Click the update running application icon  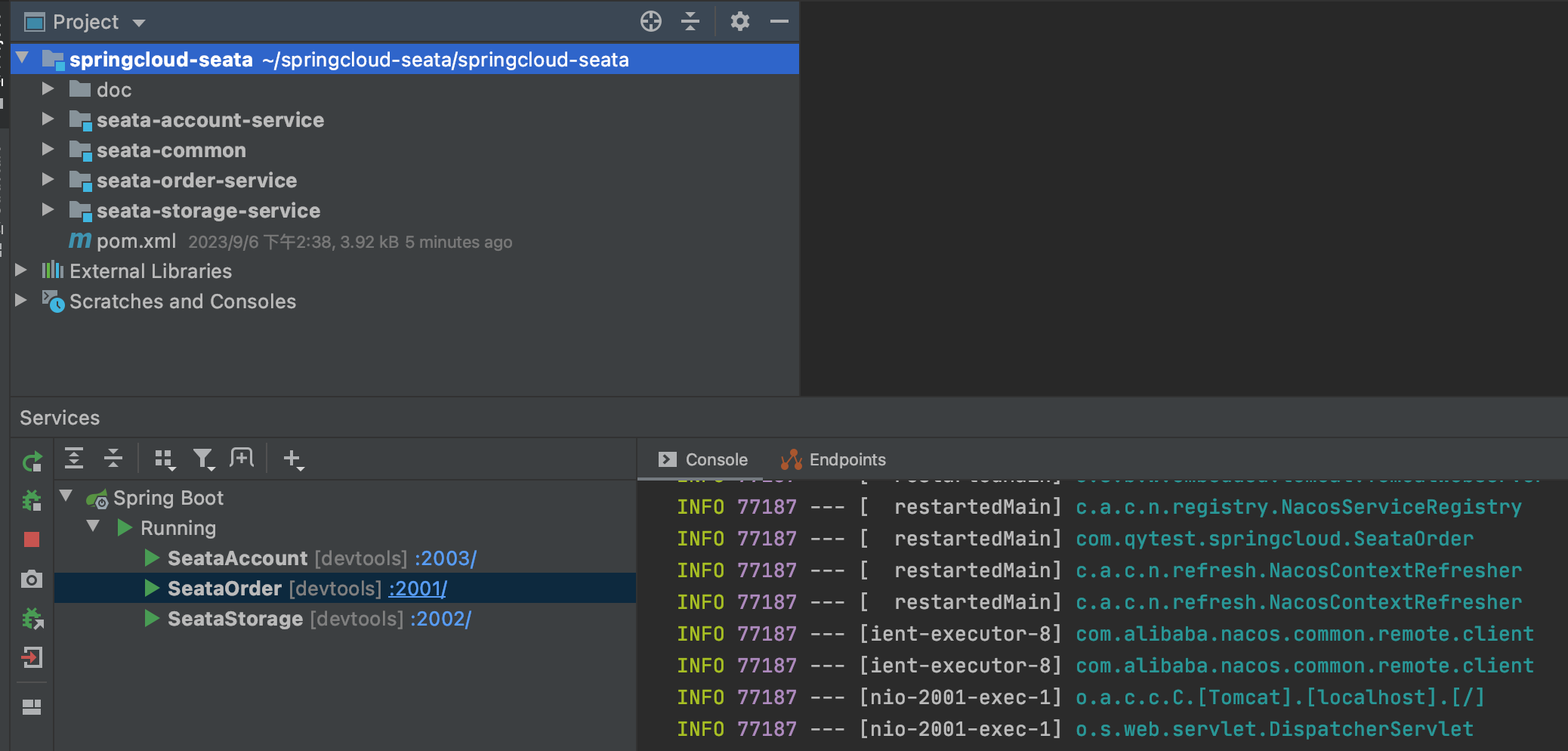(x=32, y=619)
